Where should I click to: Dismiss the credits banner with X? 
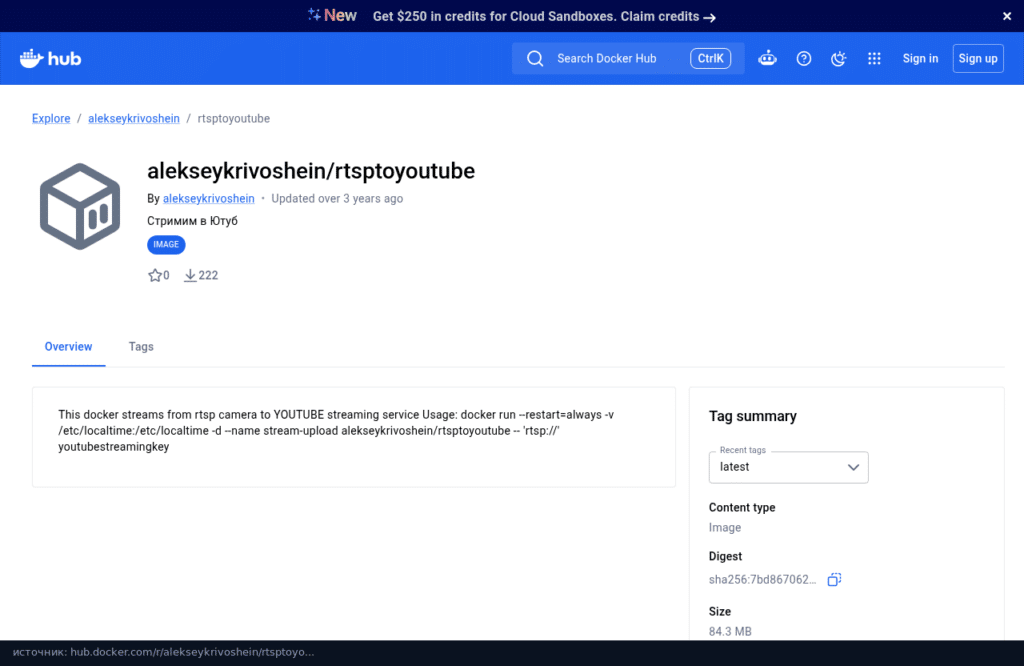(1006, 16)
